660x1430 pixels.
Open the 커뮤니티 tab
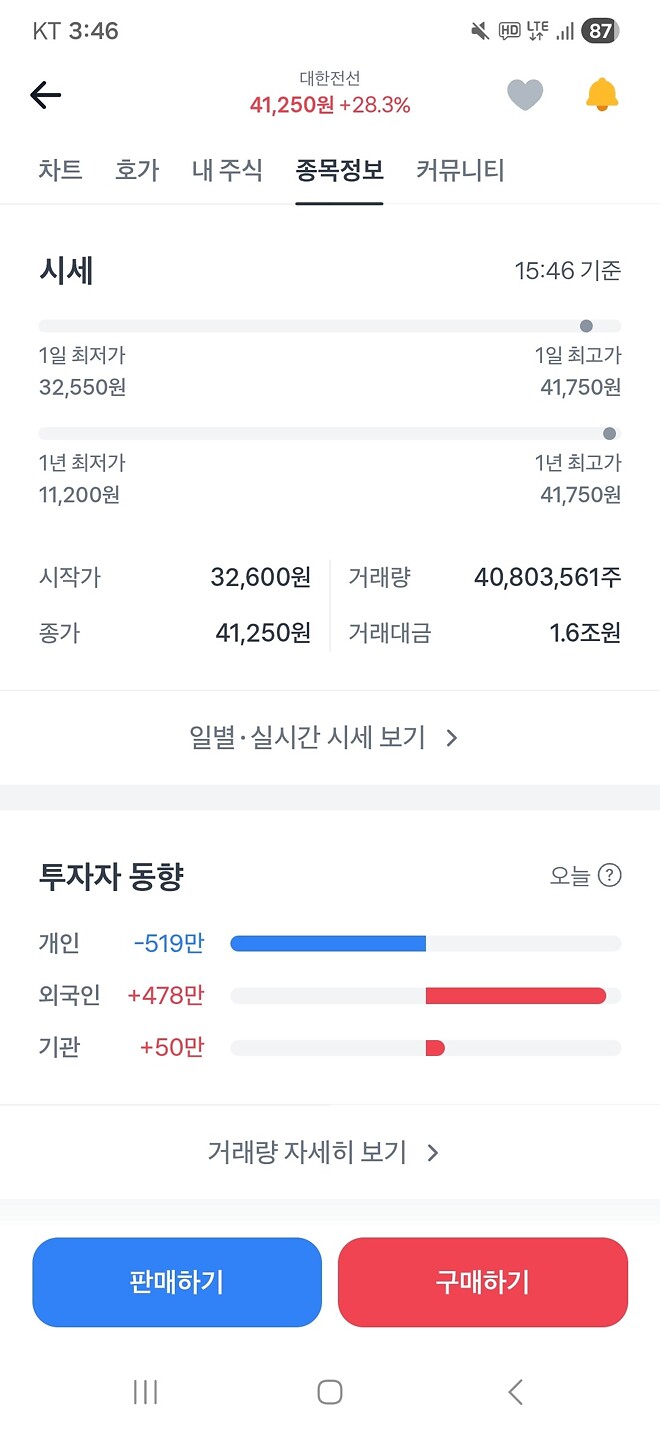point(459,171)
